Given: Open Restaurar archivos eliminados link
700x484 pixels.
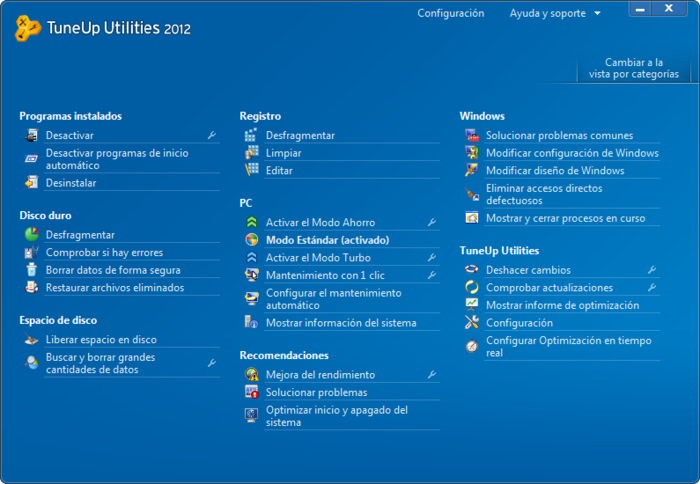Looking at the screenshot, I should (115, 288).
